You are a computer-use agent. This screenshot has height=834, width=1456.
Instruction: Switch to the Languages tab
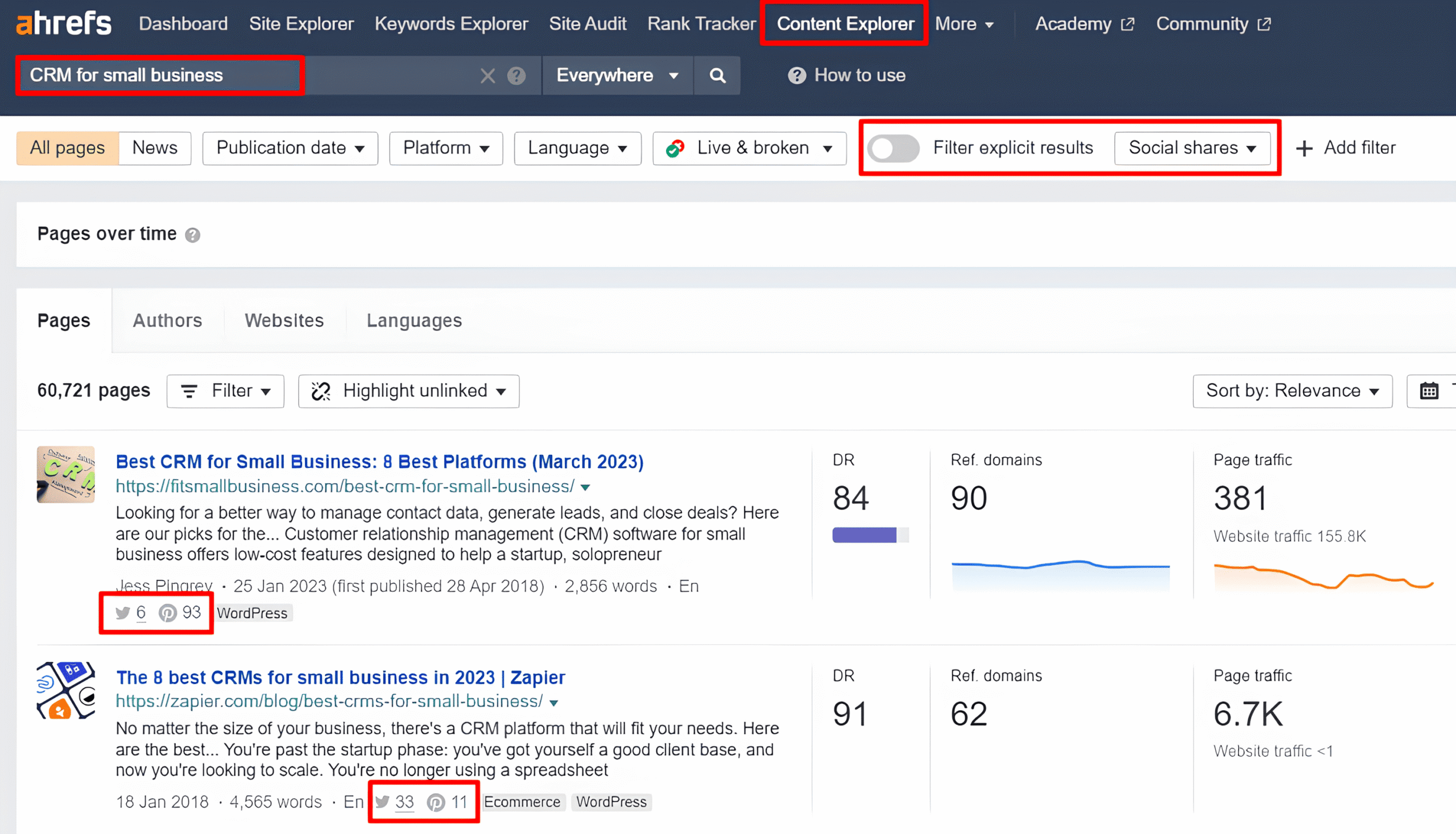click(x=414, y=321)
